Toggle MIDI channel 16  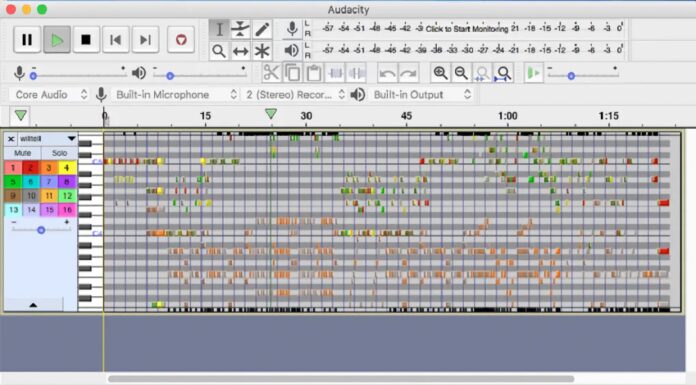pos(67,210)
